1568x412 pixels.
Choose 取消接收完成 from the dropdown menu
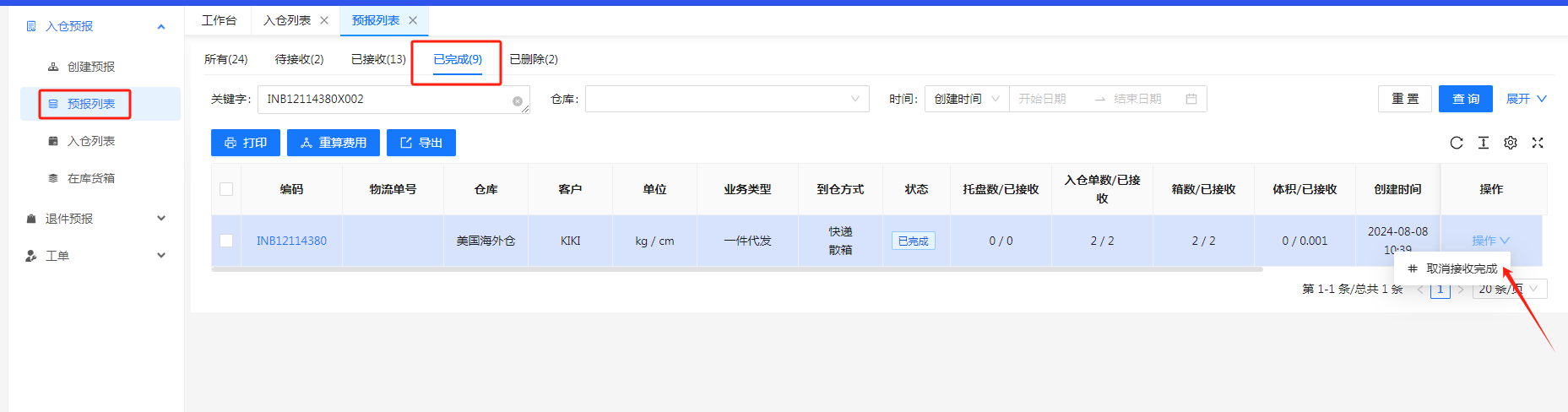[x=1461, y=268]
